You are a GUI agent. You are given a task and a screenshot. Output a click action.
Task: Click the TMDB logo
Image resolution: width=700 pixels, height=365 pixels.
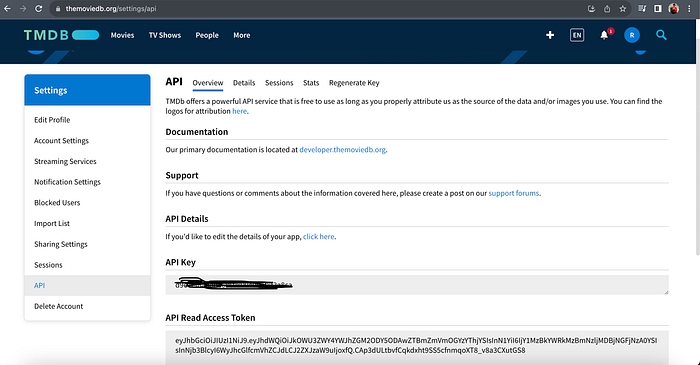pyautogui.click(x=61, y=35)
